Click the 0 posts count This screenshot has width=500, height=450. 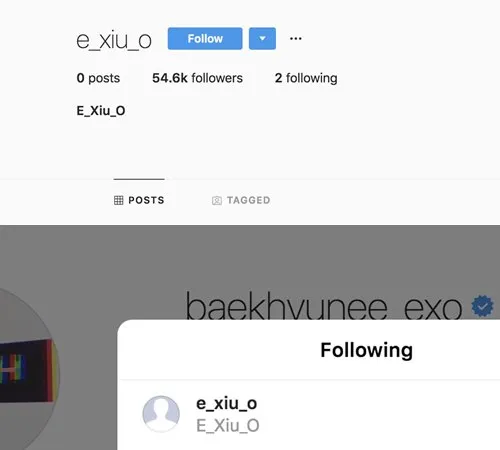[98, 78]
